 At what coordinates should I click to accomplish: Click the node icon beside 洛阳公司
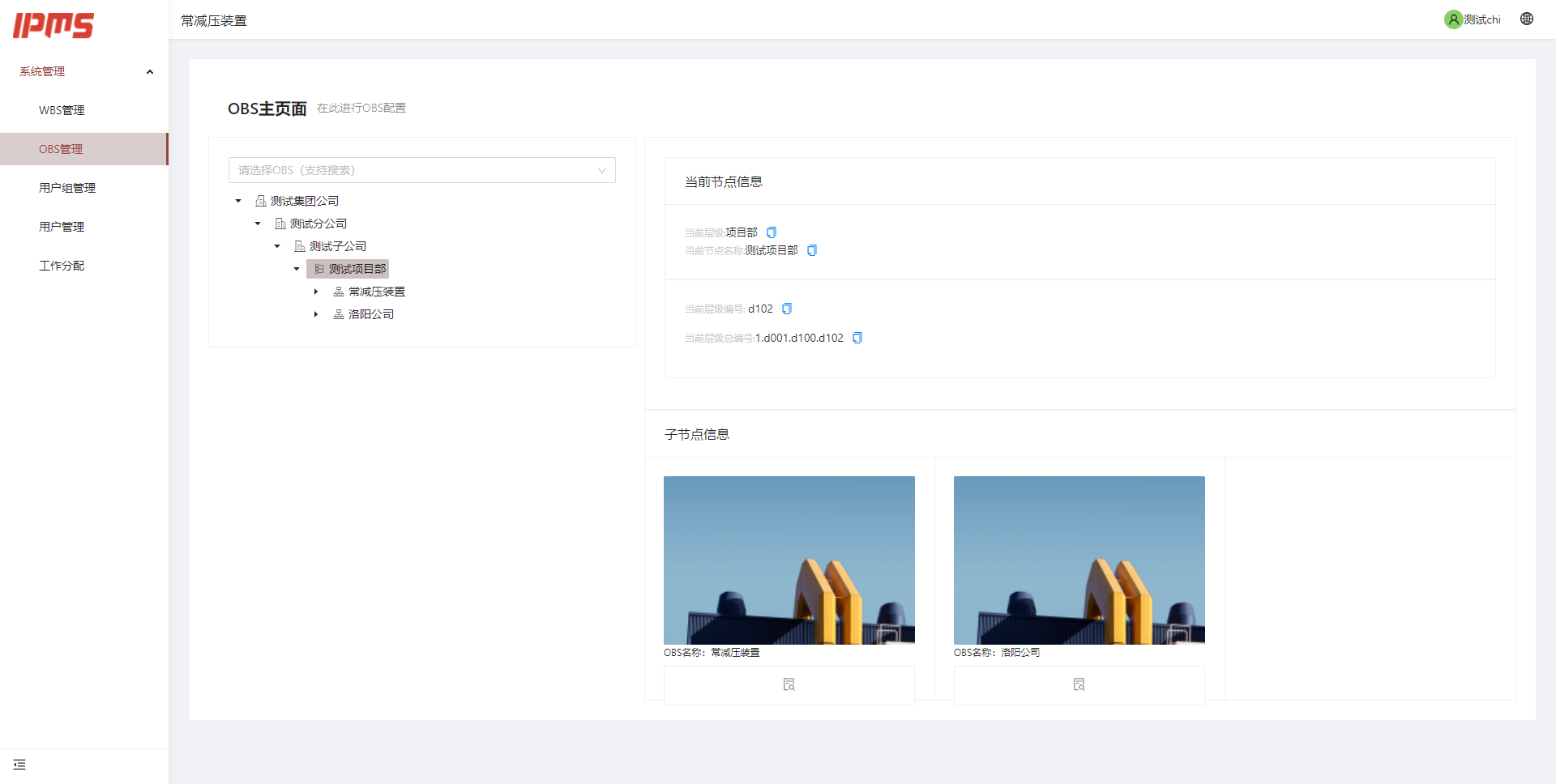click(x=339, y=314)
